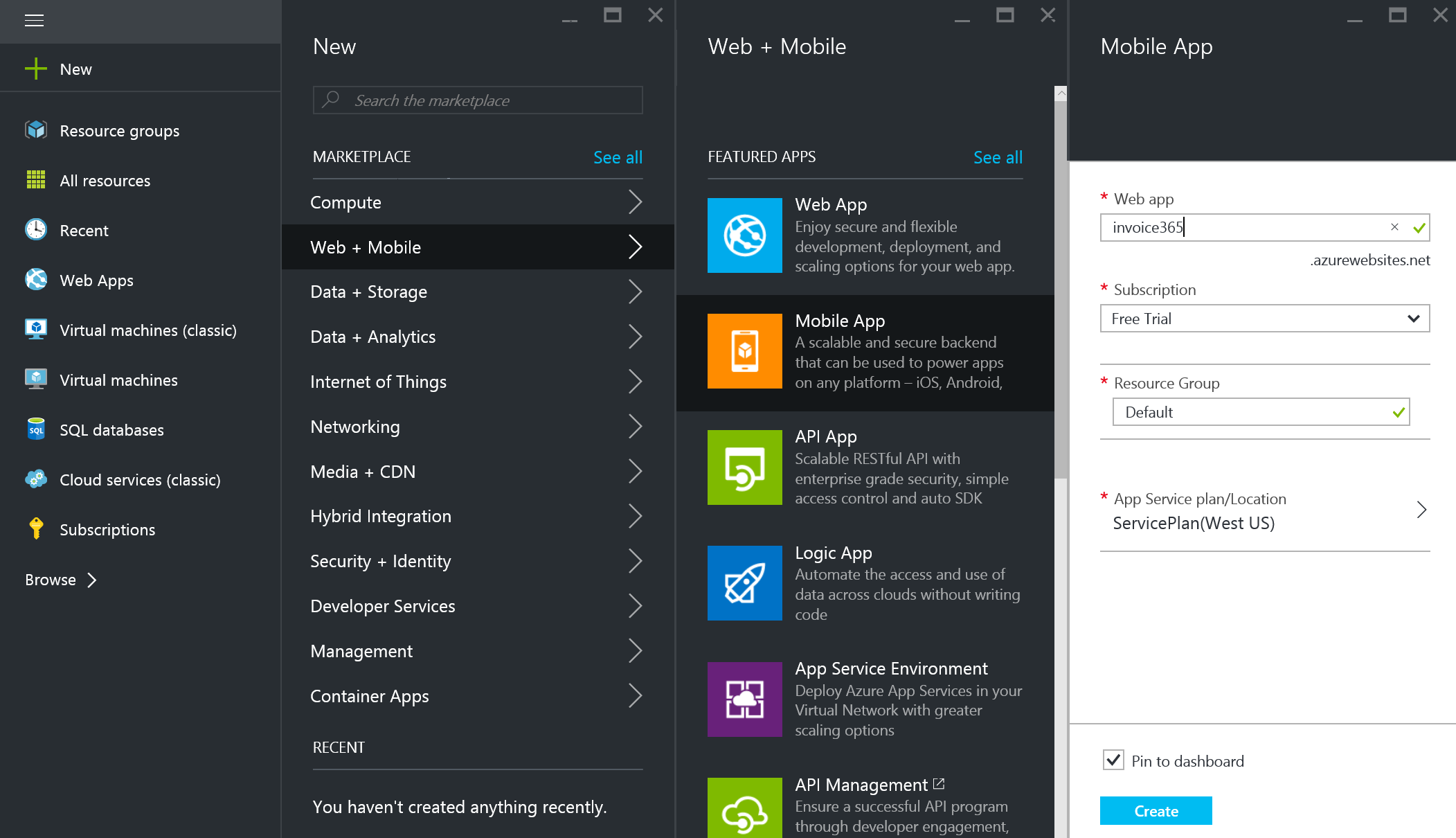Click the All resources grid icon
Screen dimensions: 1456x838
36,180
